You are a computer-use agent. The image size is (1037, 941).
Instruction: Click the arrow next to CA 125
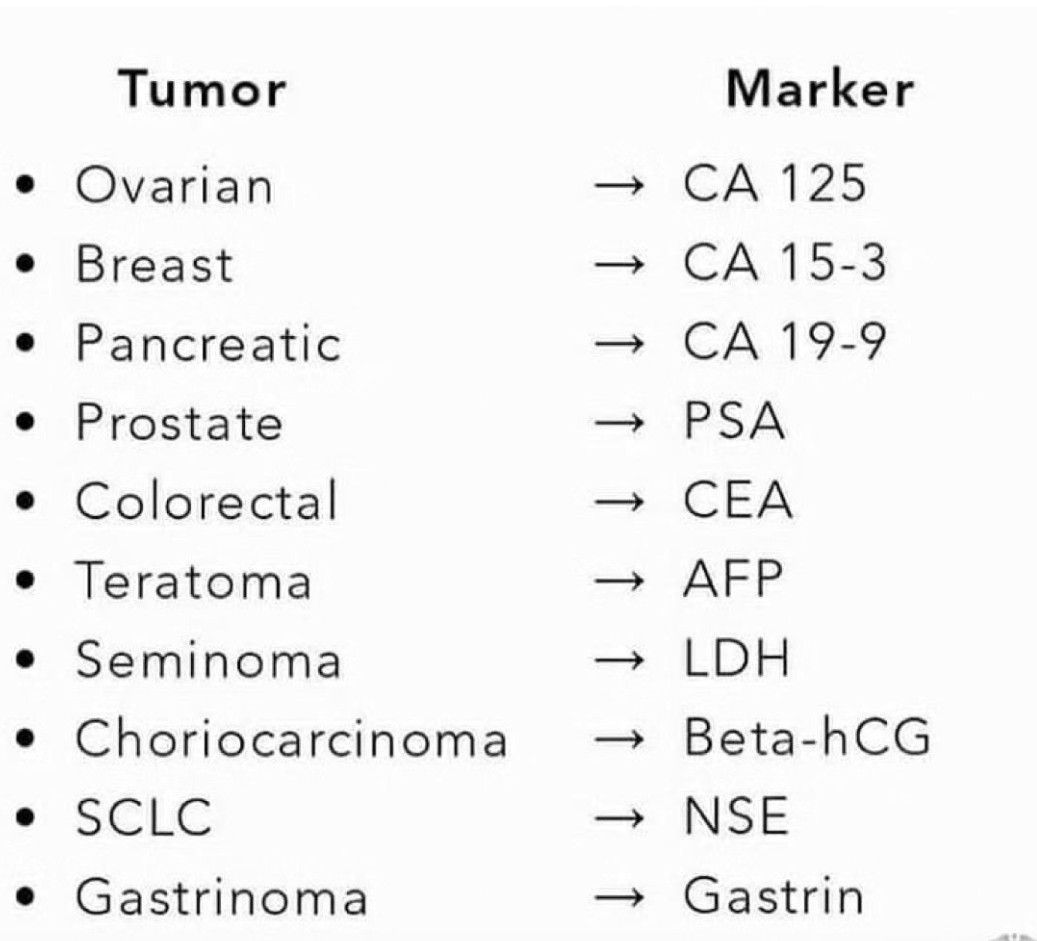point(615,187)
